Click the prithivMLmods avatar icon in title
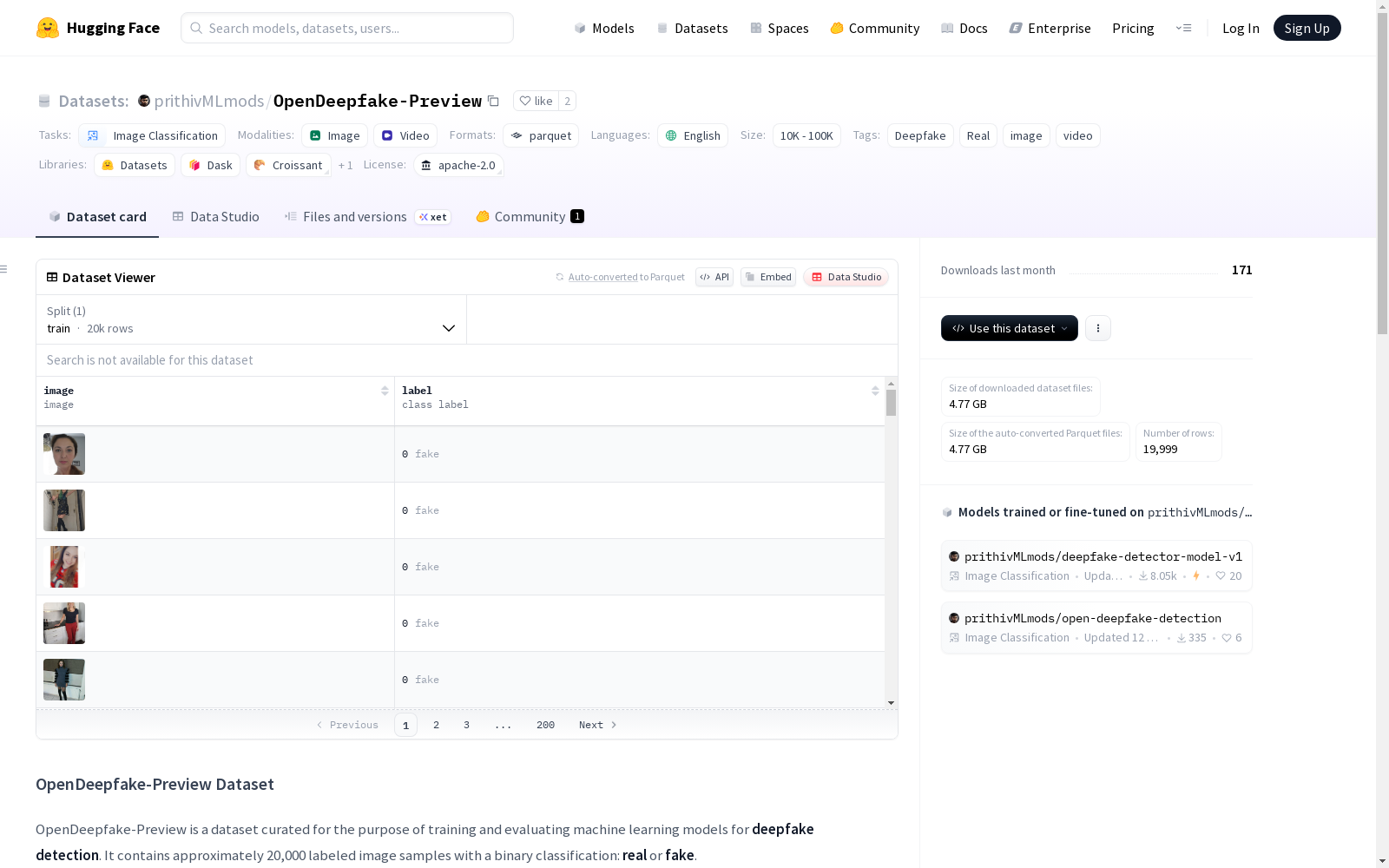Image resolution: width=1389 pixels, height=868 pixels. coord(144,101)
